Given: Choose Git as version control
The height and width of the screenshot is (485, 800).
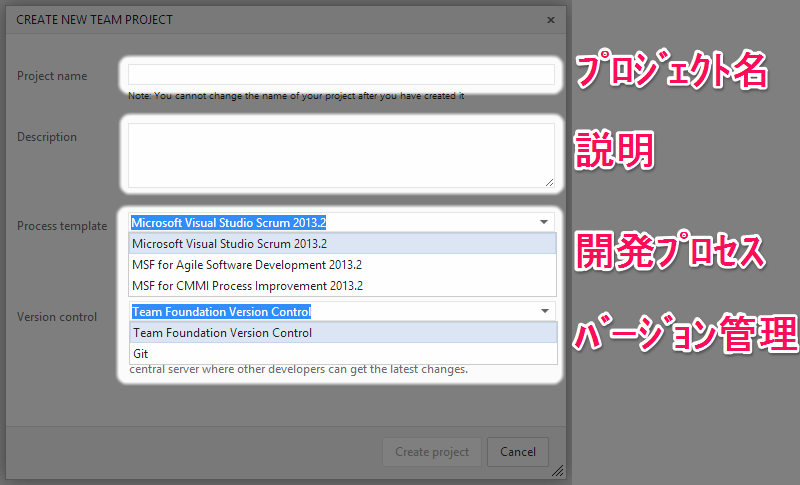Looking at the screenshot, I should (x=343, y=353).
